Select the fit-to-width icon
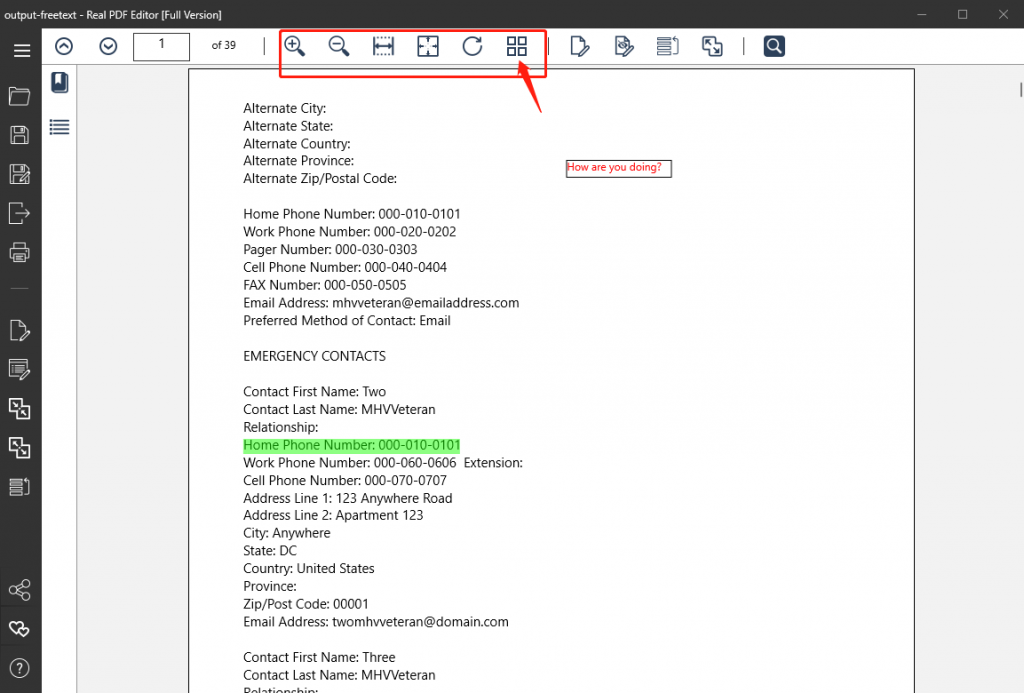This screenshot has width=1024, height=693. coord(383,46)
